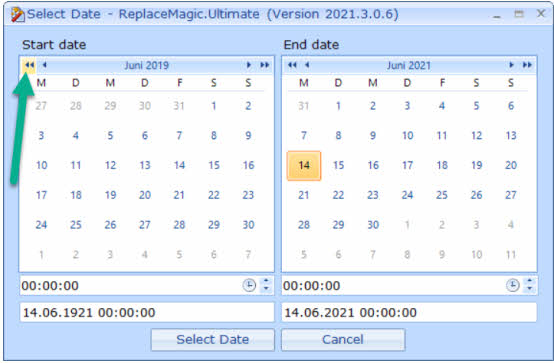Select day 22 in Start date calendar
Viewport: 554px width, 363px height.
(x=214, y=195)
